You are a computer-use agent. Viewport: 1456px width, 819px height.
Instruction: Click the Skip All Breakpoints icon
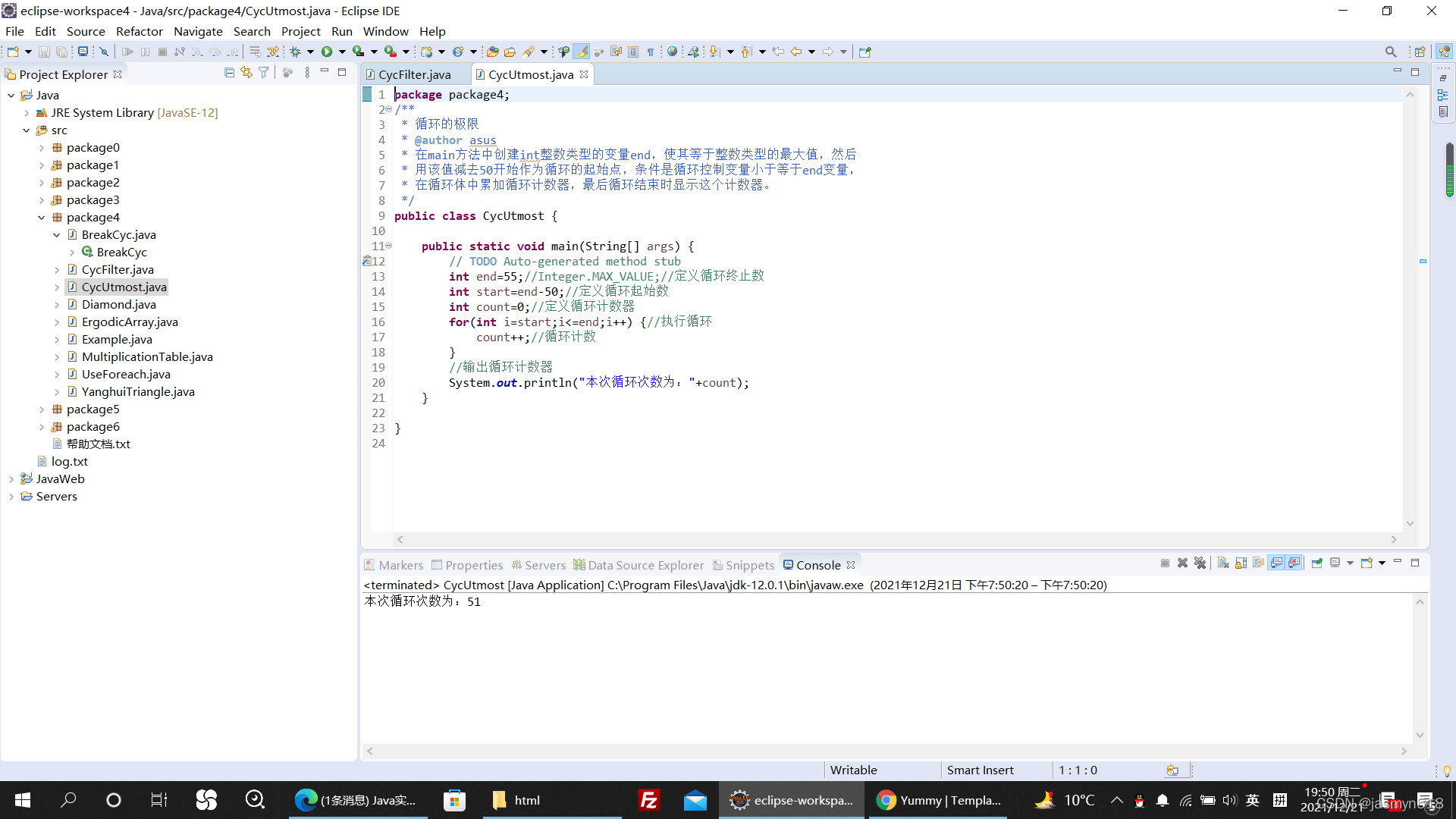tap(105, 52)
